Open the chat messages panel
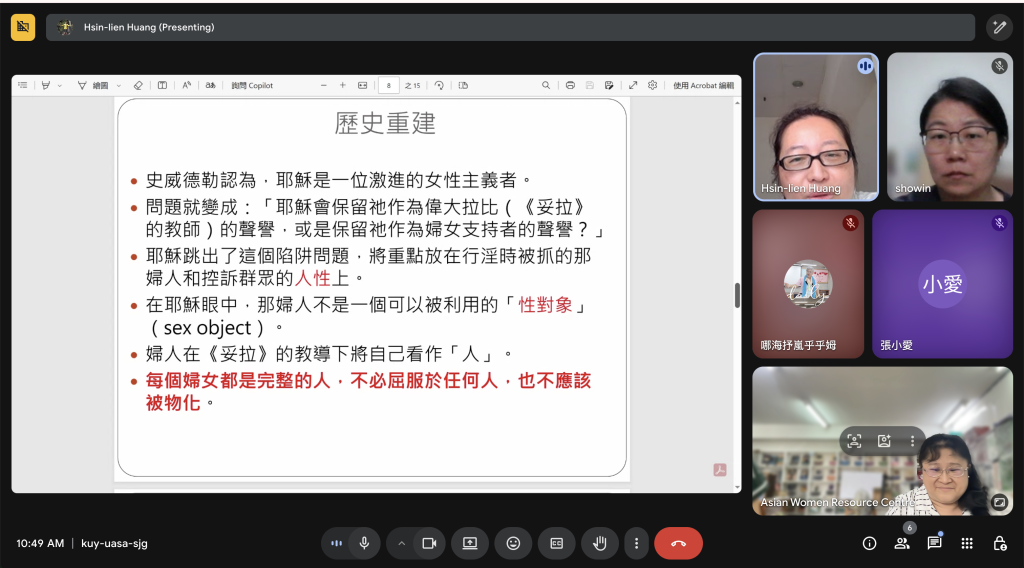Viewport: 1024px width, 568px height. click(934, 543)
